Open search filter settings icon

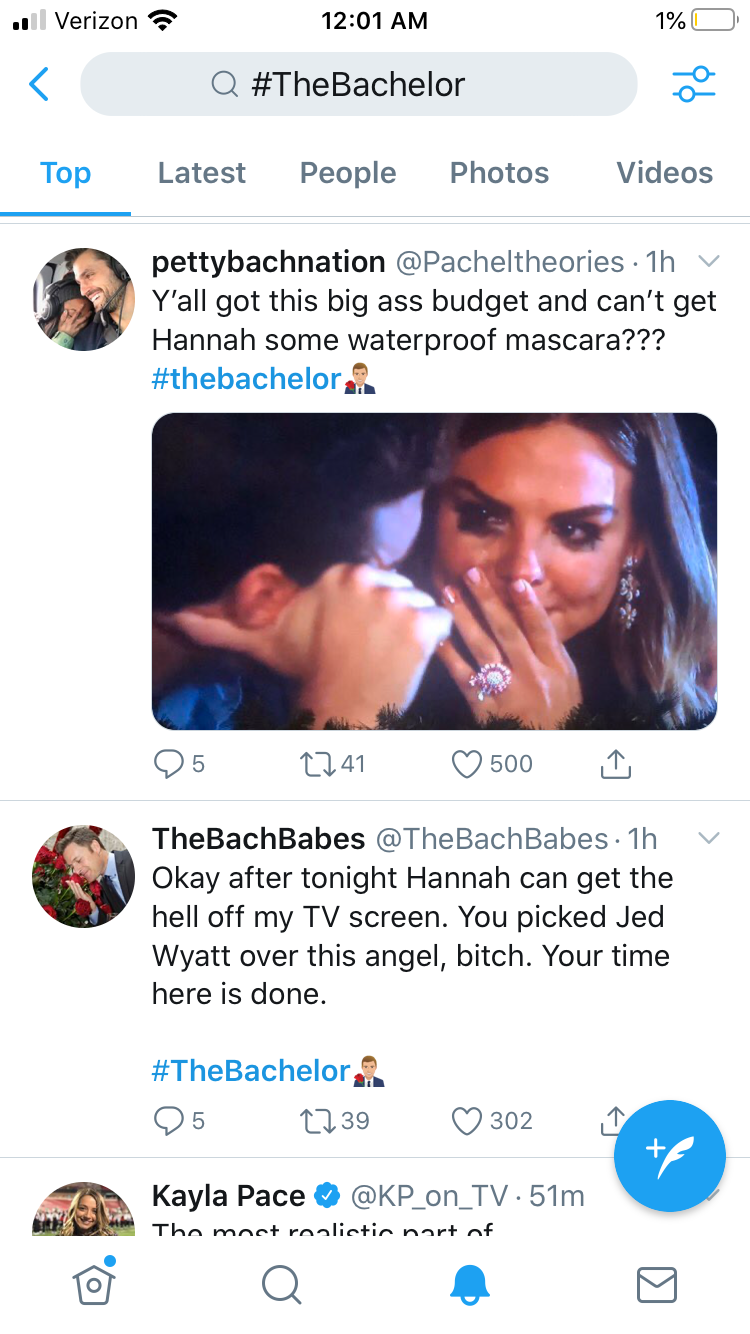694,85
